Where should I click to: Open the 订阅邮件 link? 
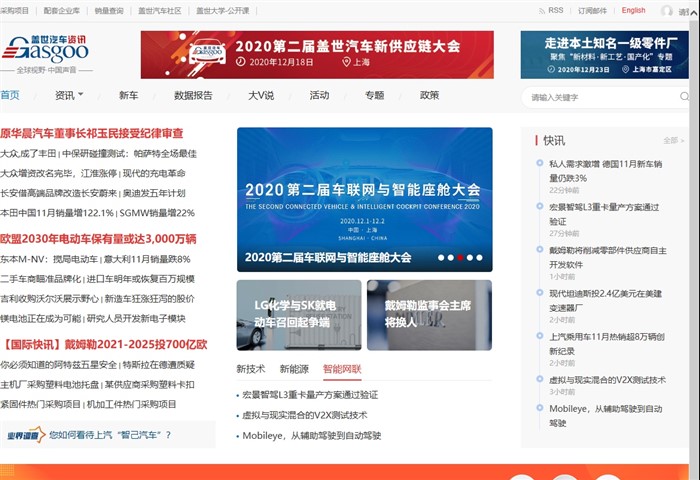click(592, 11)
